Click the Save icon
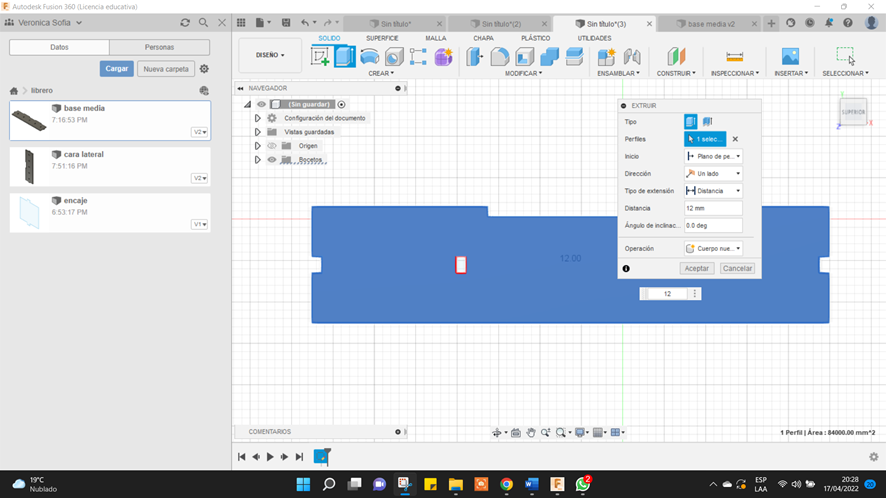 click(x=286, y=23)
